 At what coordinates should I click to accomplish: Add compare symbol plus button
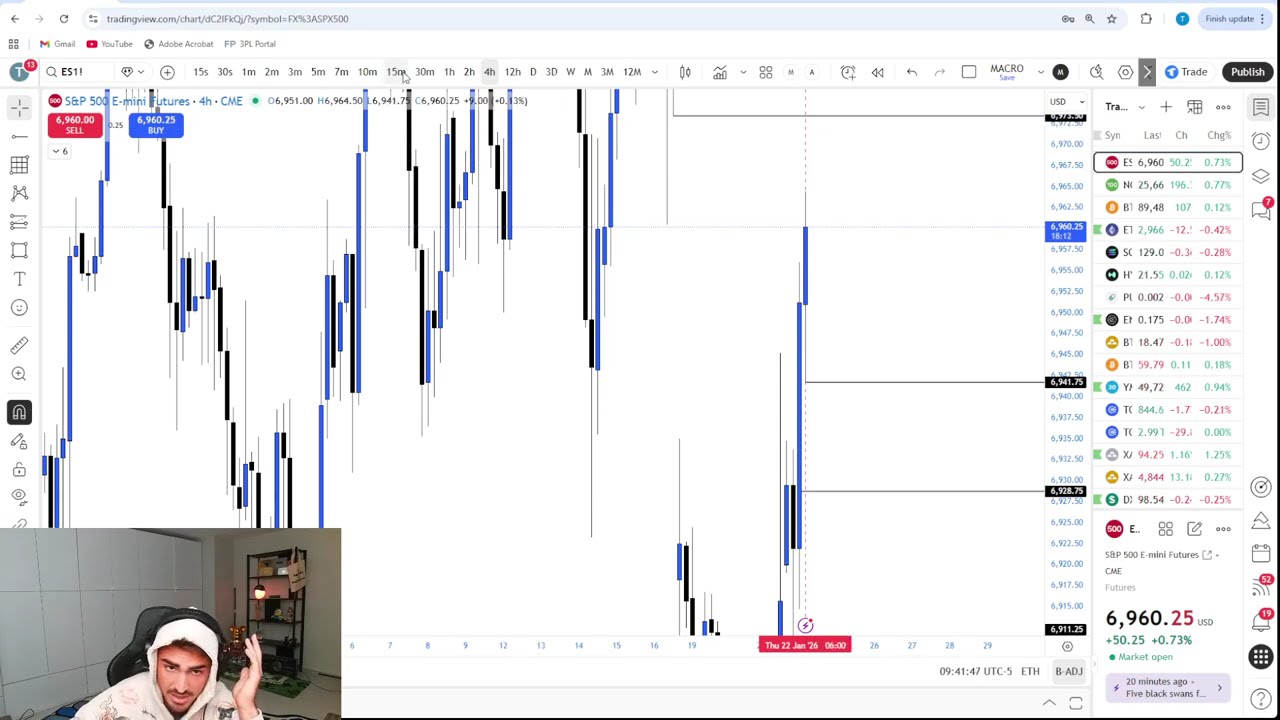click(x=167, y=72)
